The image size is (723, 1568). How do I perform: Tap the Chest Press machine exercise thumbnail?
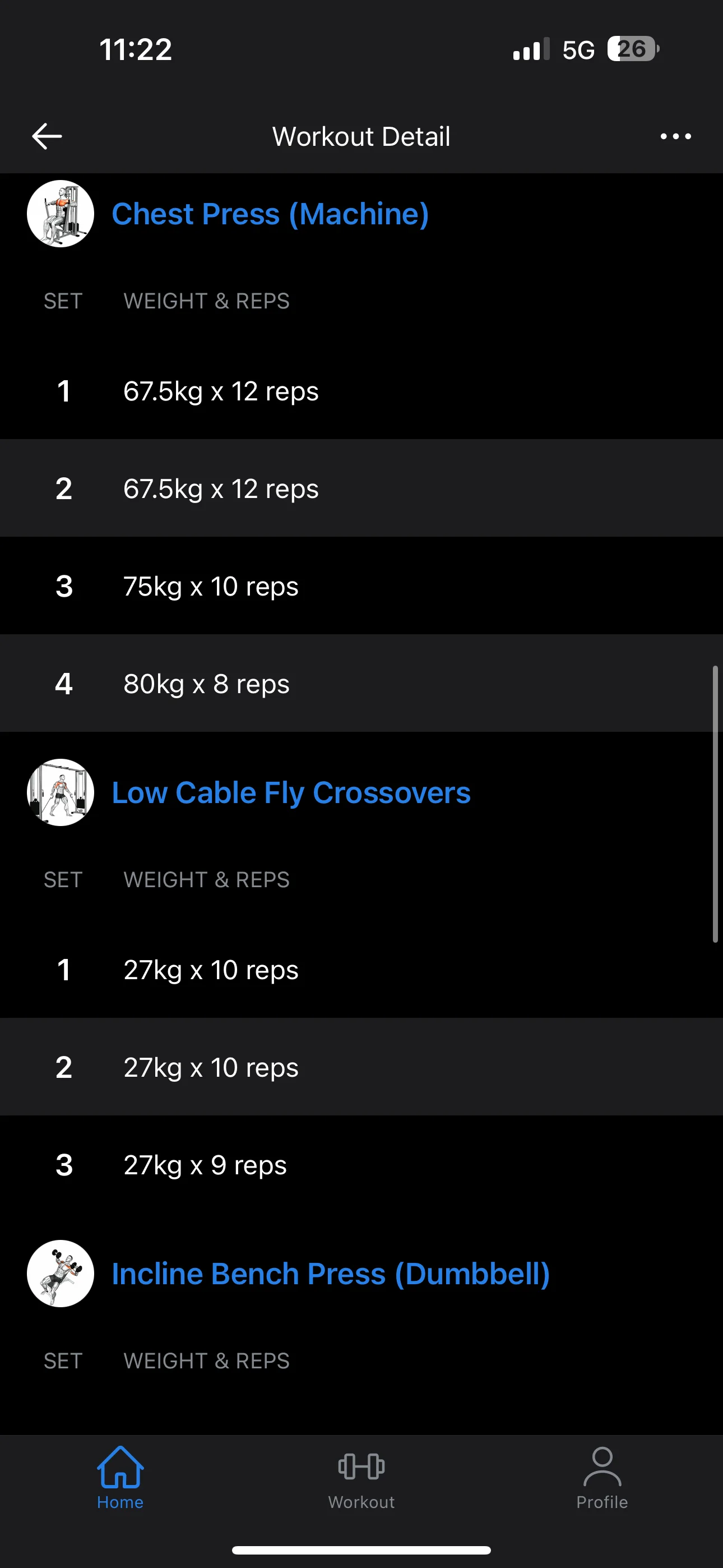pos(61,214)
